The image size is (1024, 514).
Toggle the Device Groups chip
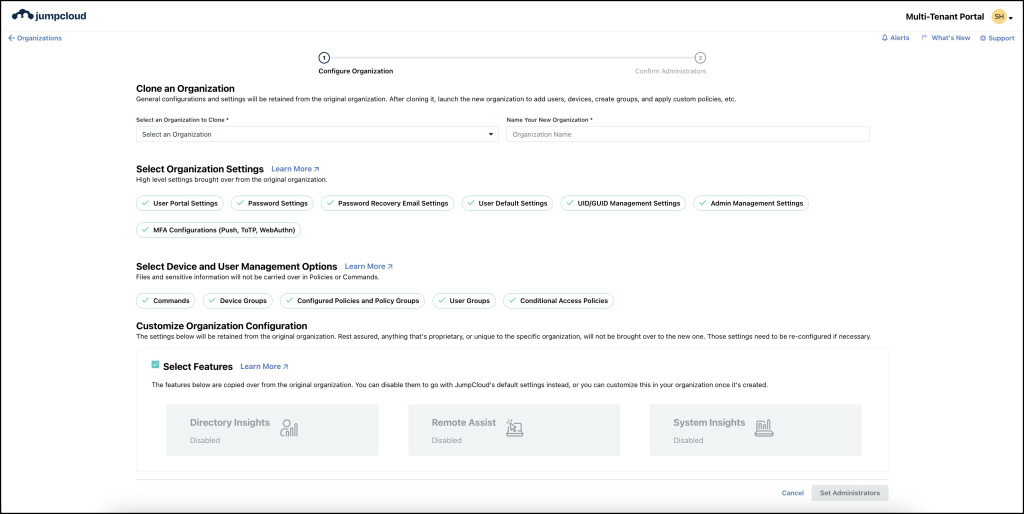[236, 300]
